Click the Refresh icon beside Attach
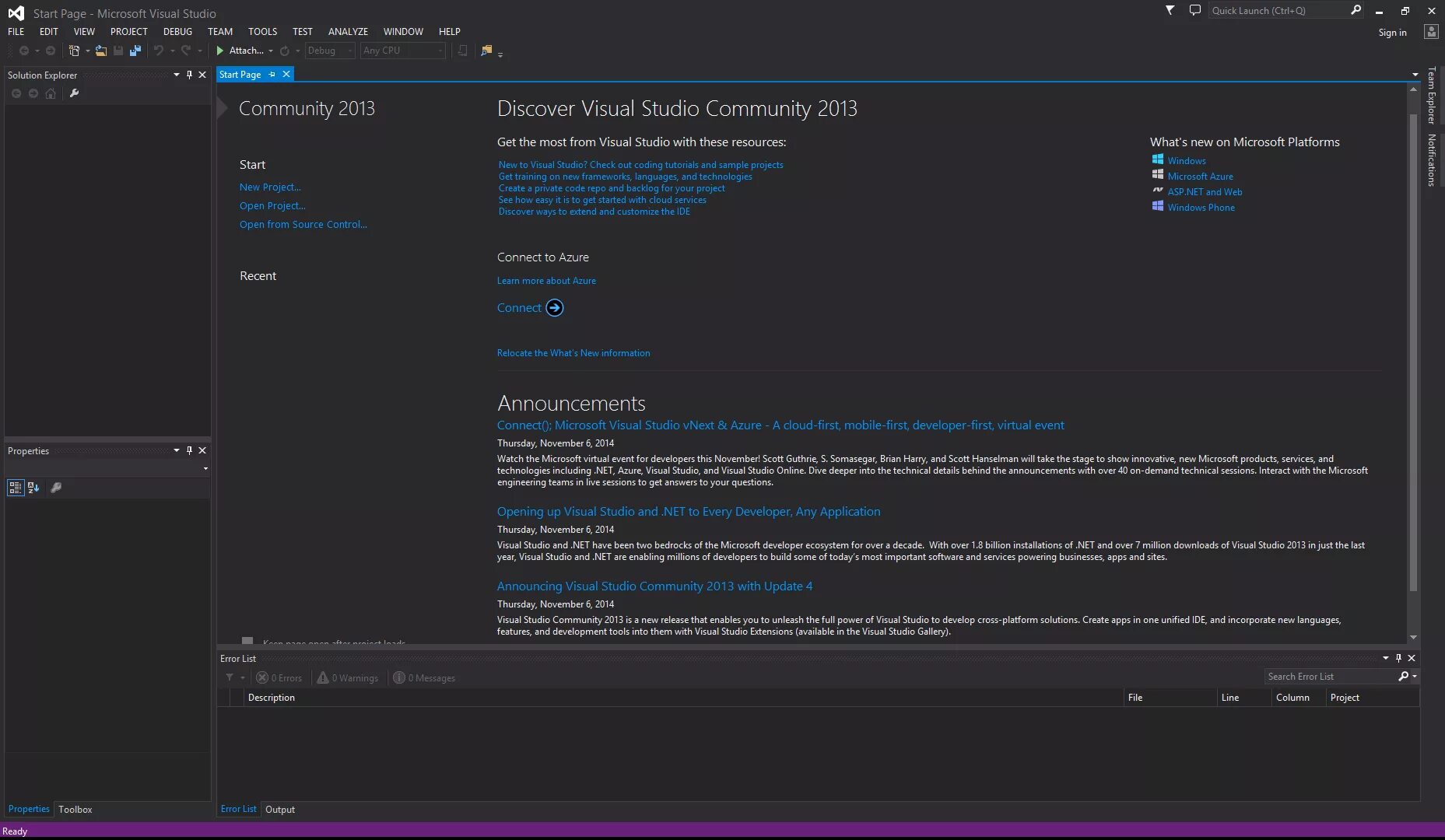This screenshot has height=840, width=1445. (x=285, y=51)
